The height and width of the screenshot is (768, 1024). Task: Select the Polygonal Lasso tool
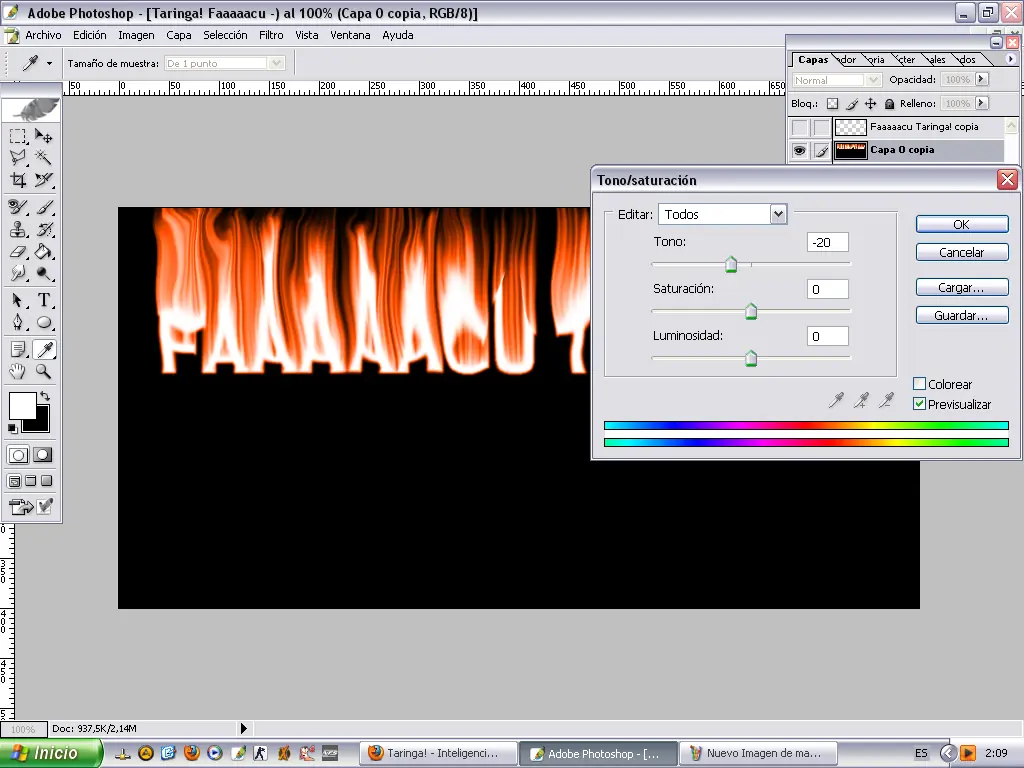[x=18, y=157]
